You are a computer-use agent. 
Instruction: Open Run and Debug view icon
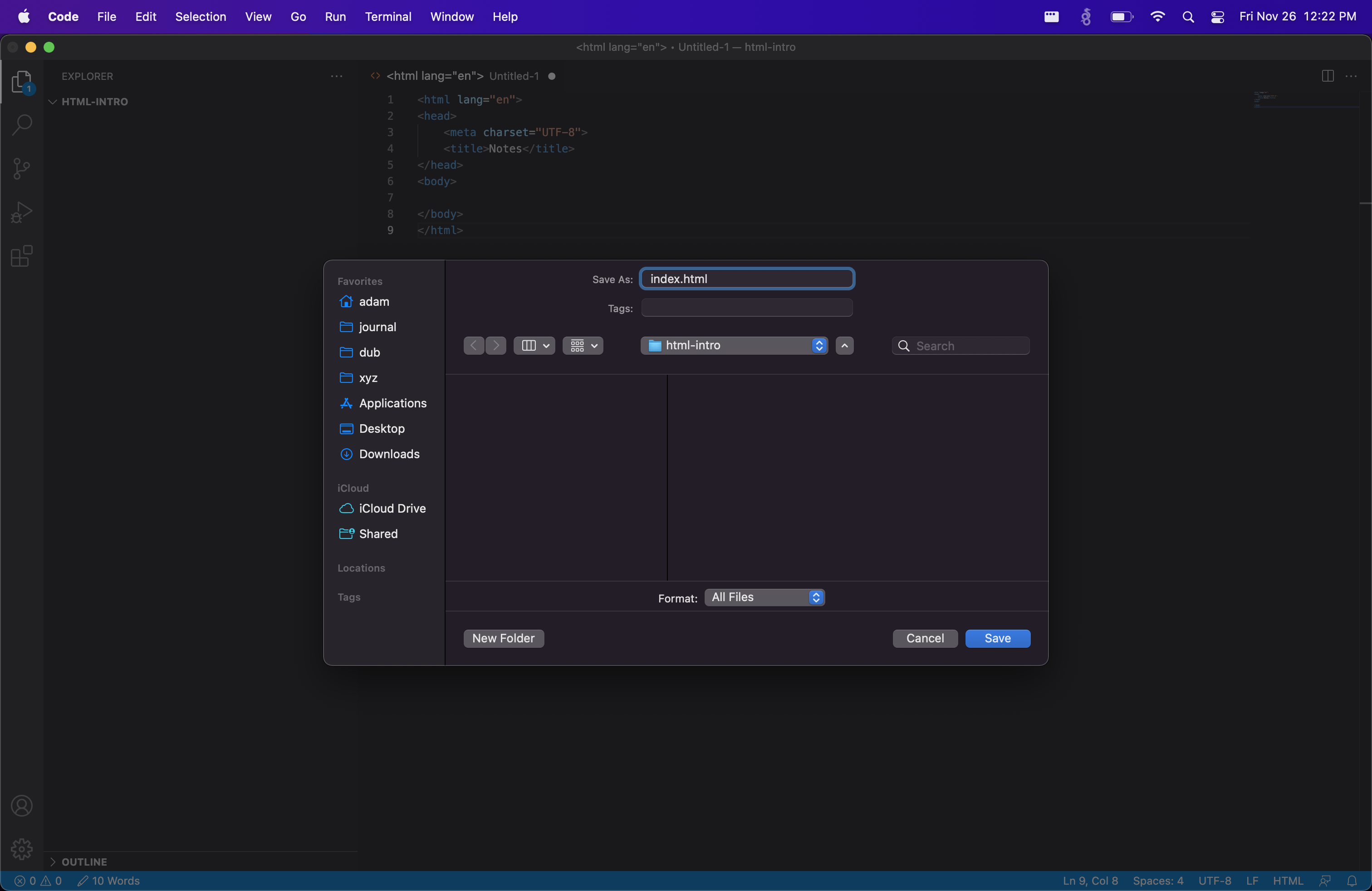pos(22,212)
